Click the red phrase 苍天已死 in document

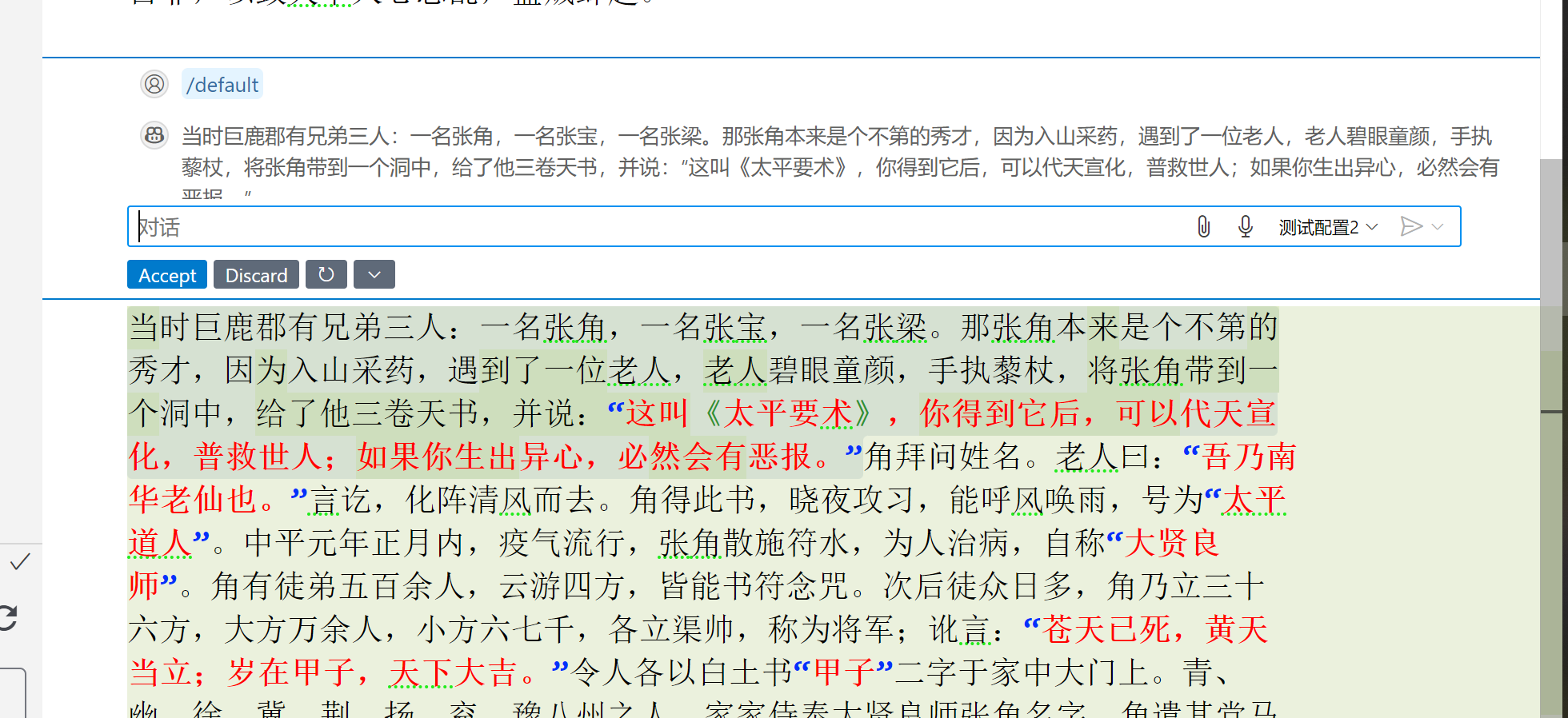coord(1107,629)
